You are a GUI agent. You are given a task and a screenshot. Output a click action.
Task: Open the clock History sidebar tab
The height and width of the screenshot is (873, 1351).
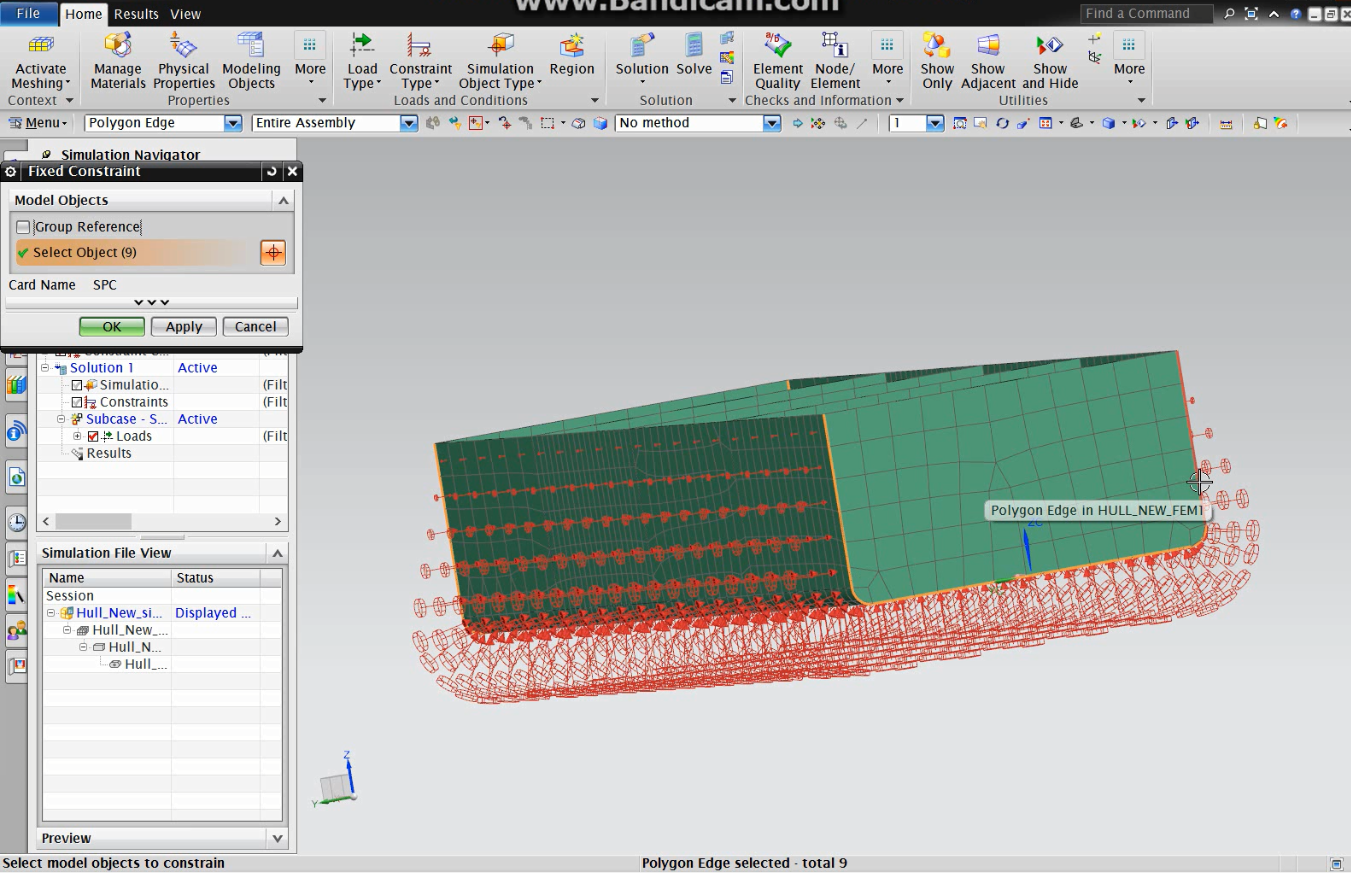pyautogui.click(x=16, y=521)
